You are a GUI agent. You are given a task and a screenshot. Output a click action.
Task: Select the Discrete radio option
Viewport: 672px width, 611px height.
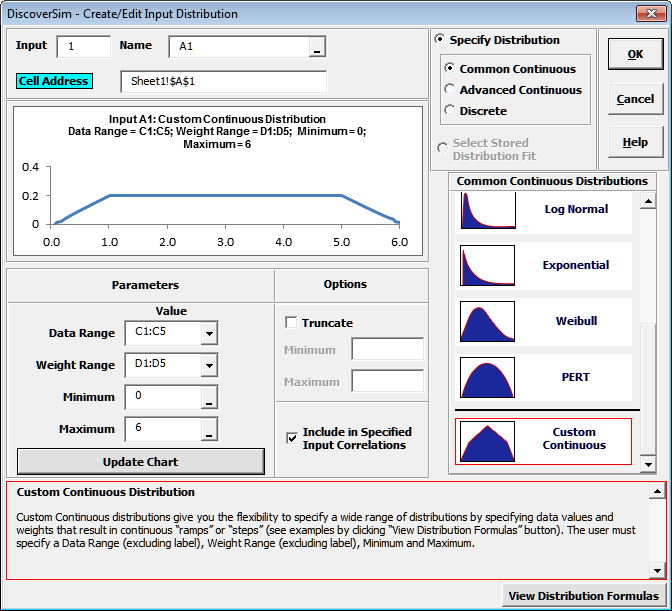(450, 111)
